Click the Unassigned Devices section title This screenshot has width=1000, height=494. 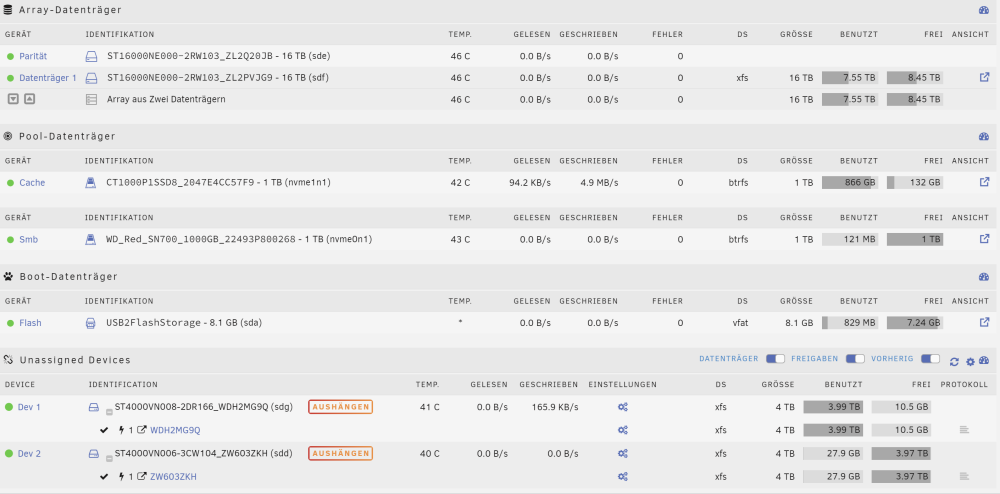pos(75,360)
